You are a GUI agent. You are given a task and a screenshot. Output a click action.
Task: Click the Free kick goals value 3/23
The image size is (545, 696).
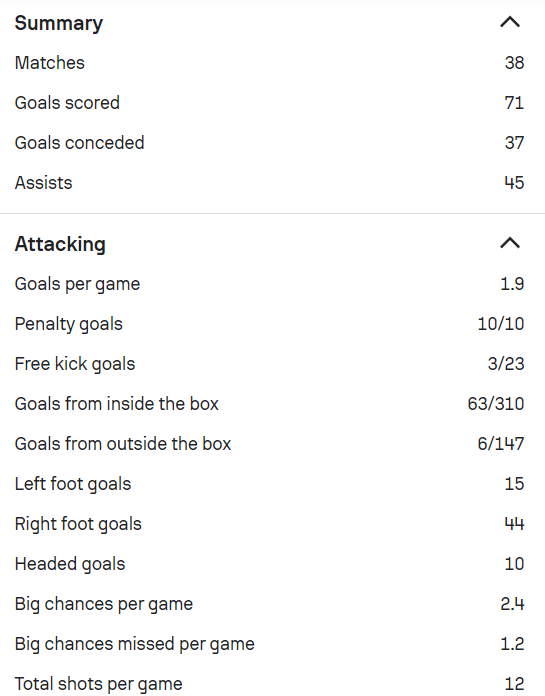coord(506,364)
